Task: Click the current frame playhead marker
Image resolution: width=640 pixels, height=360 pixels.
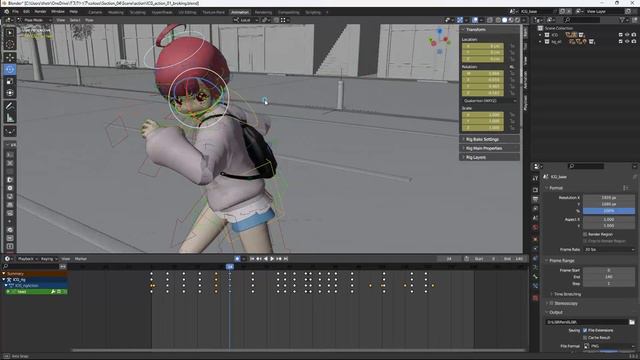Action: click(230, 267)
